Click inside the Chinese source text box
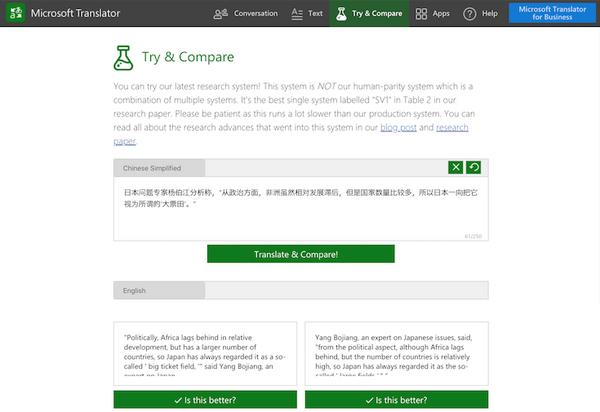This screenshot has height=412, width=600. 300,210
